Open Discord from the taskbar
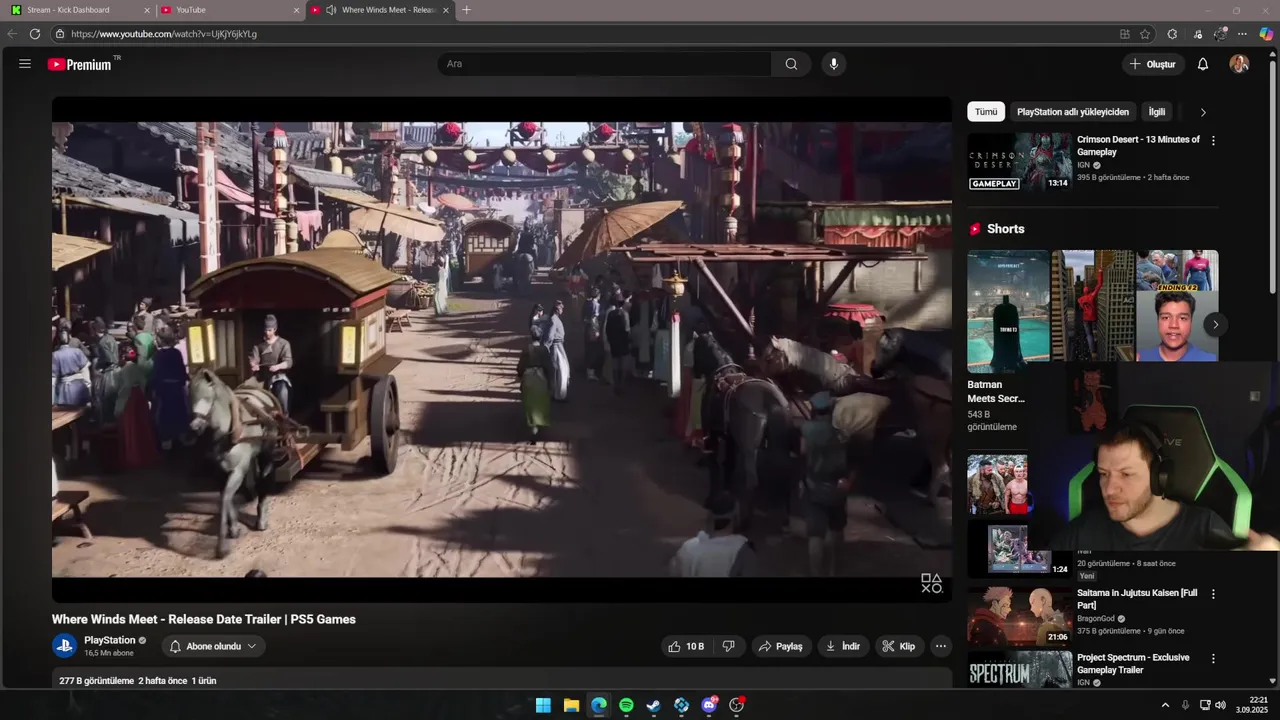Screen dimensions: 1280x720 tap(710, 705)
